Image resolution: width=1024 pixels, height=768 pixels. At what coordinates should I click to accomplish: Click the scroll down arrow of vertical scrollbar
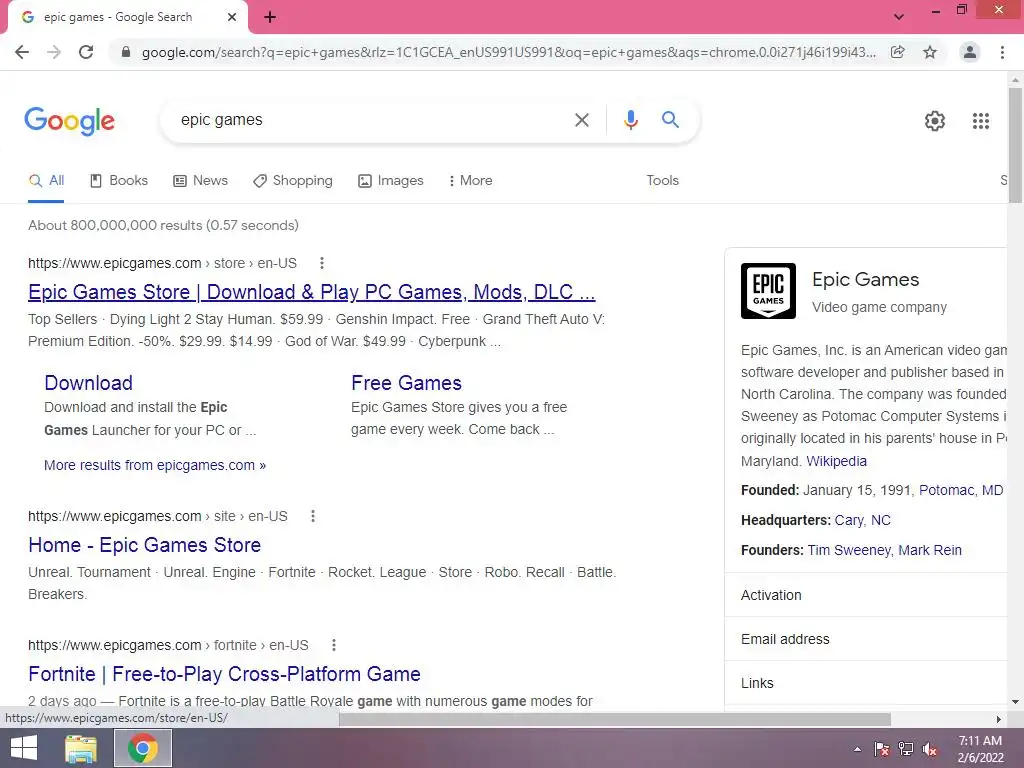[1015, 702]
